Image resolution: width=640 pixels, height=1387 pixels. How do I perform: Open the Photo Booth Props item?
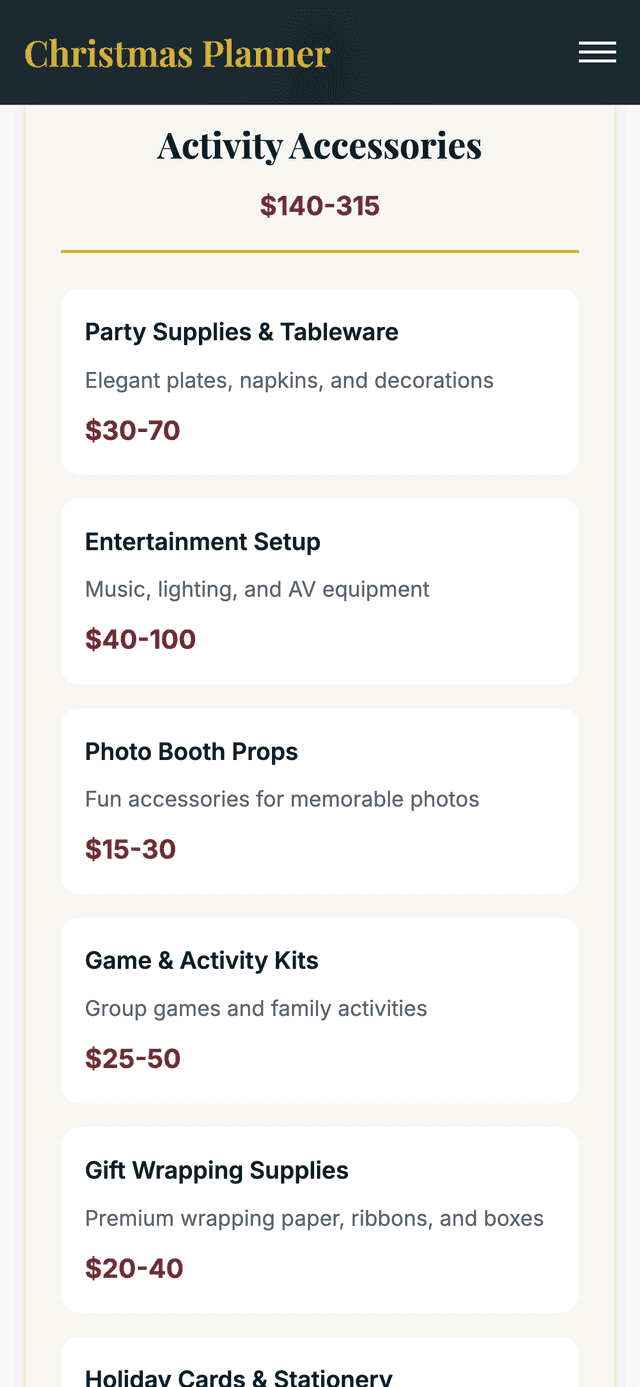click(320, 800)
